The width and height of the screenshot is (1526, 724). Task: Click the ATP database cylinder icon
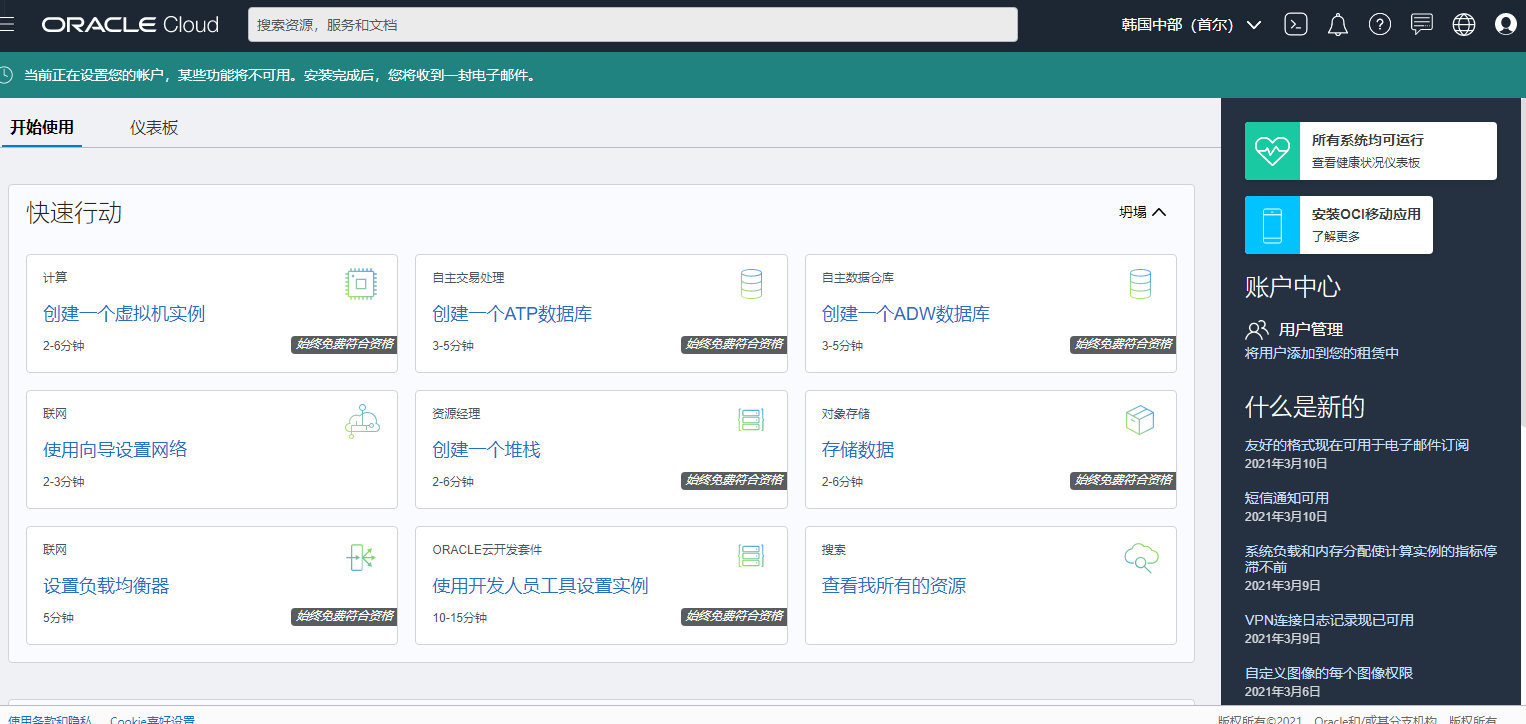pos(751,284)
